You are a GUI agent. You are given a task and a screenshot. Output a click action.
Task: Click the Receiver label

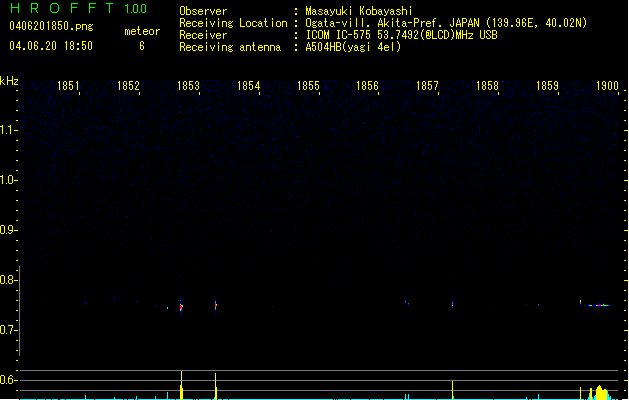[x=203, y=35]
